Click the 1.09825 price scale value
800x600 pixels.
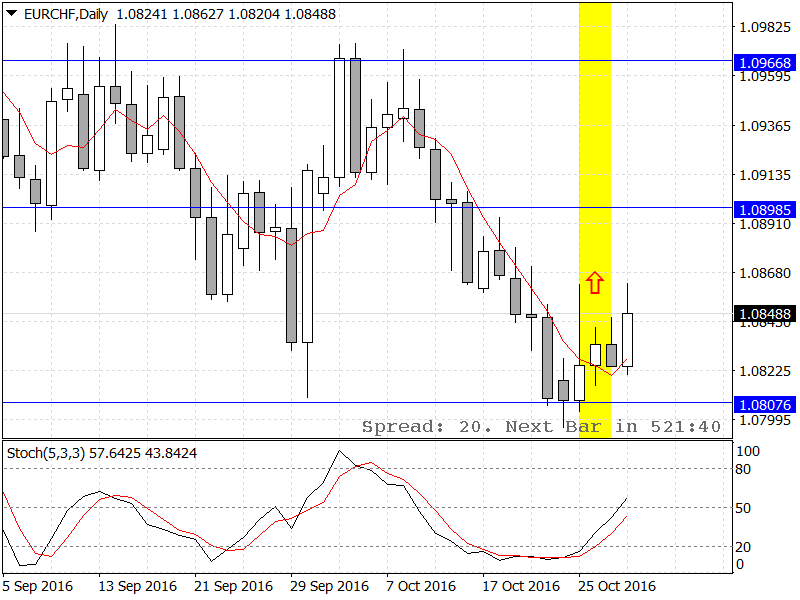[x=765, y=27]
